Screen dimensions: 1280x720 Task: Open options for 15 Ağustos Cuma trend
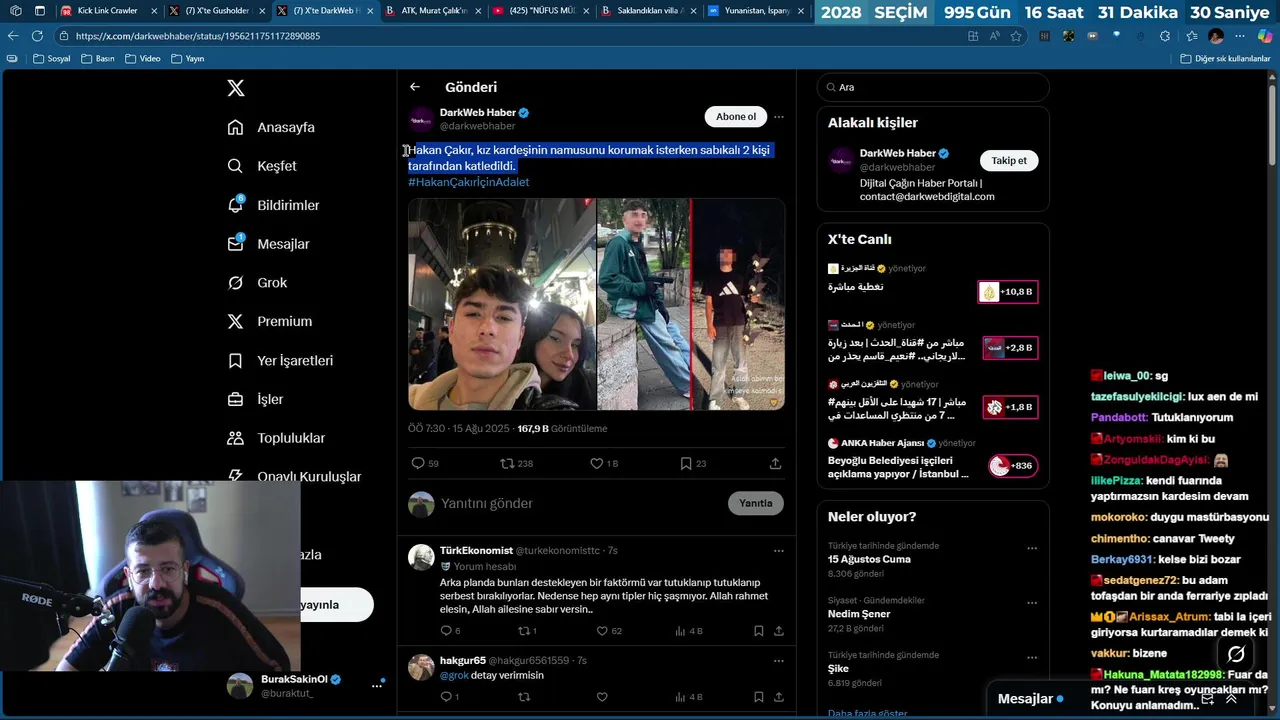(1032, 549)
